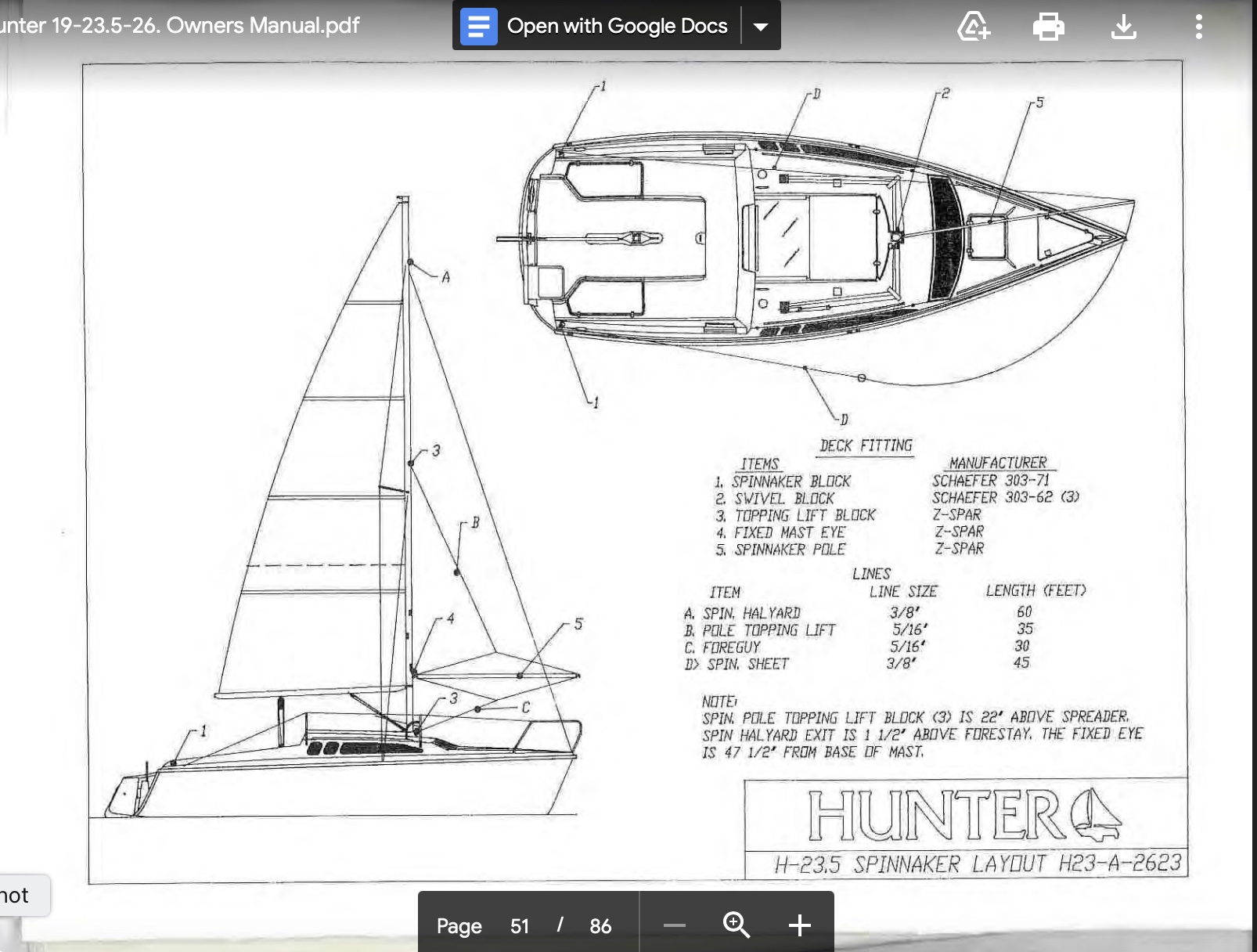
Task: Zoom out using the minus icon
Action: click(x=674, y=925)
